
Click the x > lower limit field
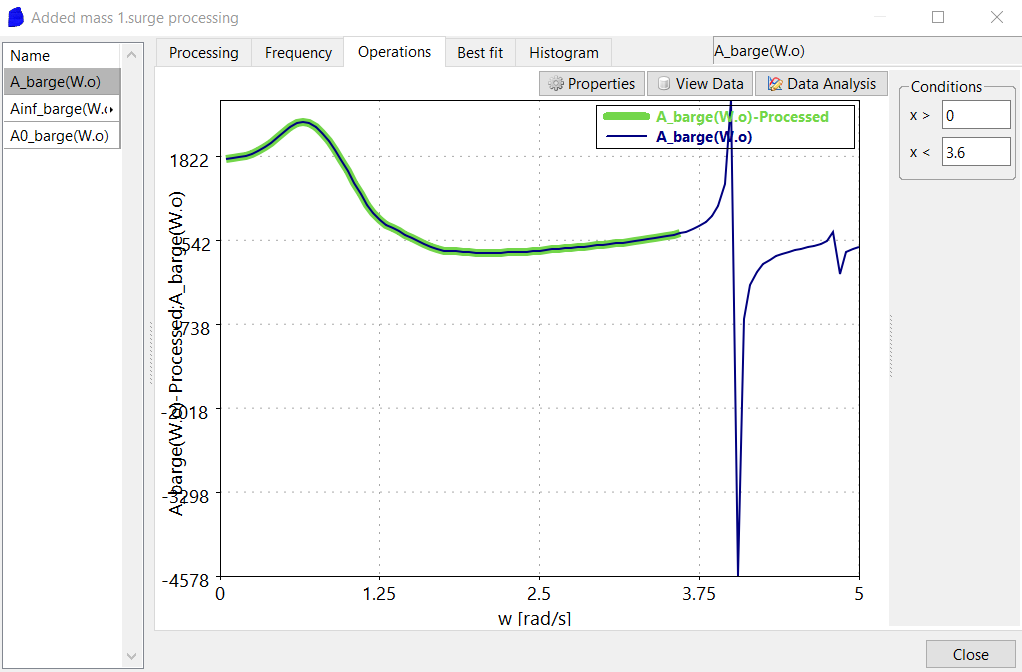(x=975, y=115)
